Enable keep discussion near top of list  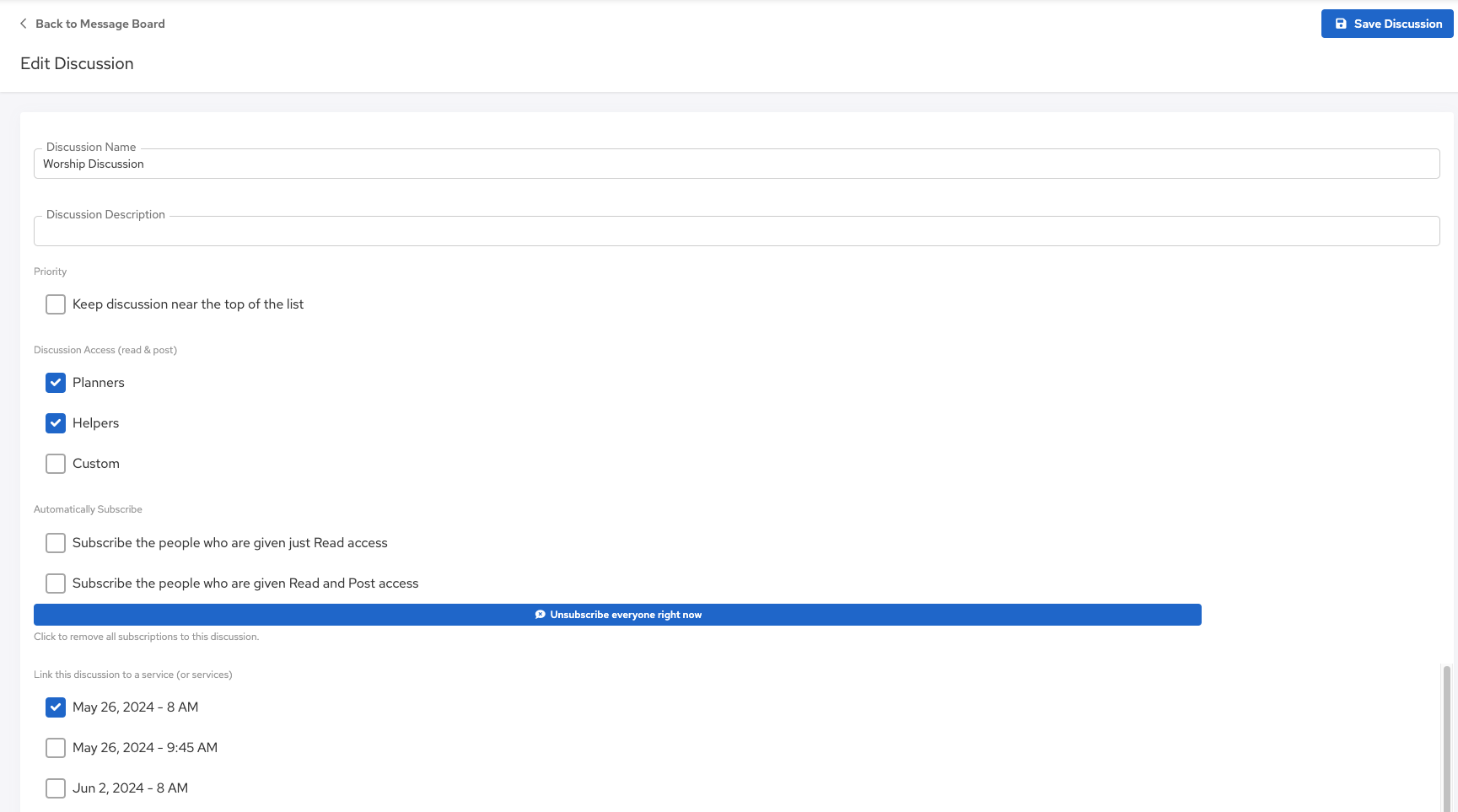(x=56, y=304)
